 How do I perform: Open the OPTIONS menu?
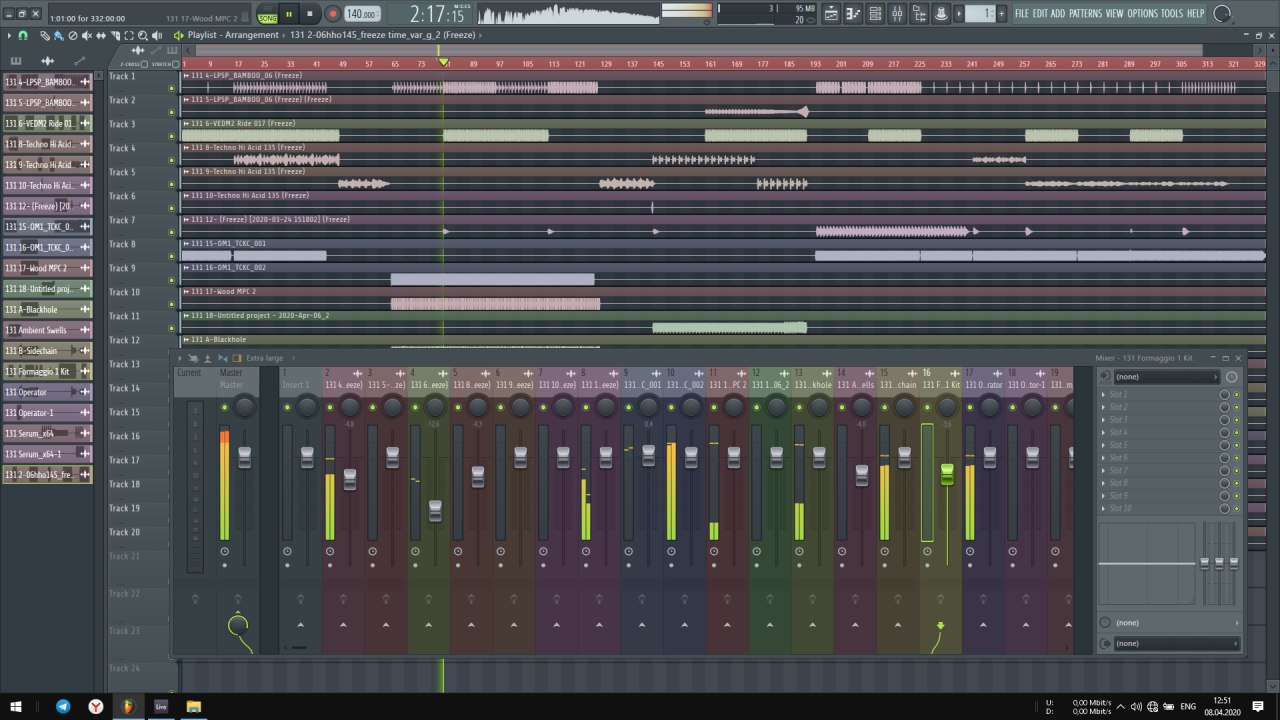click(x=1143, y=14)
